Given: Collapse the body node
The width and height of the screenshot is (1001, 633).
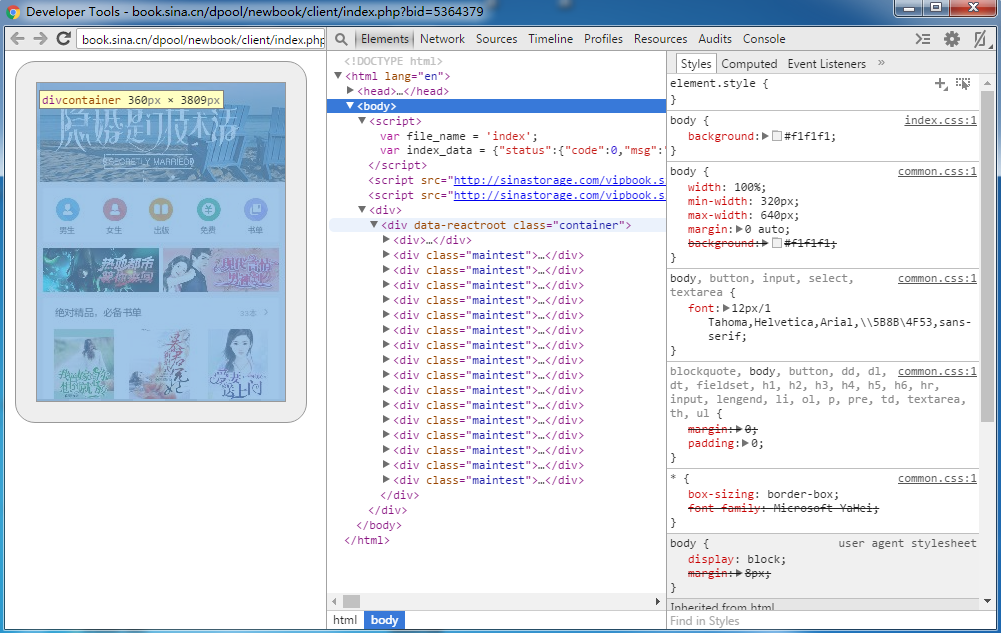Looking at the screenshot, I should pos(350,105).
